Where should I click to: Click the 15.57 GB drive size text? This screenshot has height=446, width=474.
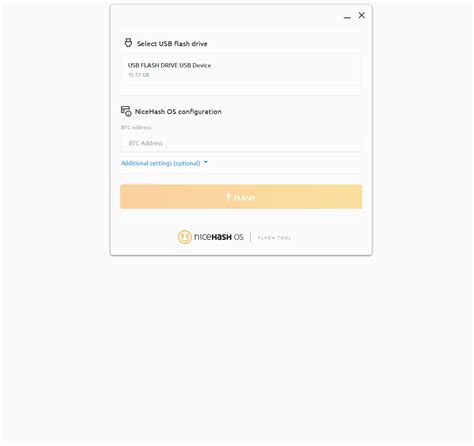[x=139, y=75]
